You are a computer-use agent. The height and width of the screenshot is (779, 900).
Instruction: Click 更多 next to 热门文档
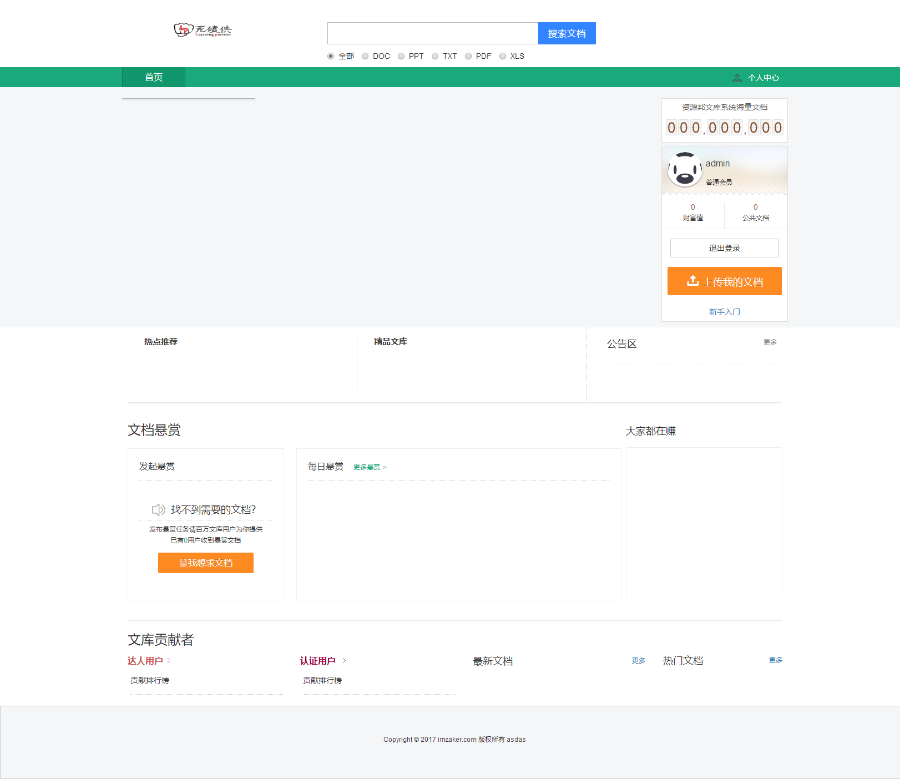click(775, 660)
